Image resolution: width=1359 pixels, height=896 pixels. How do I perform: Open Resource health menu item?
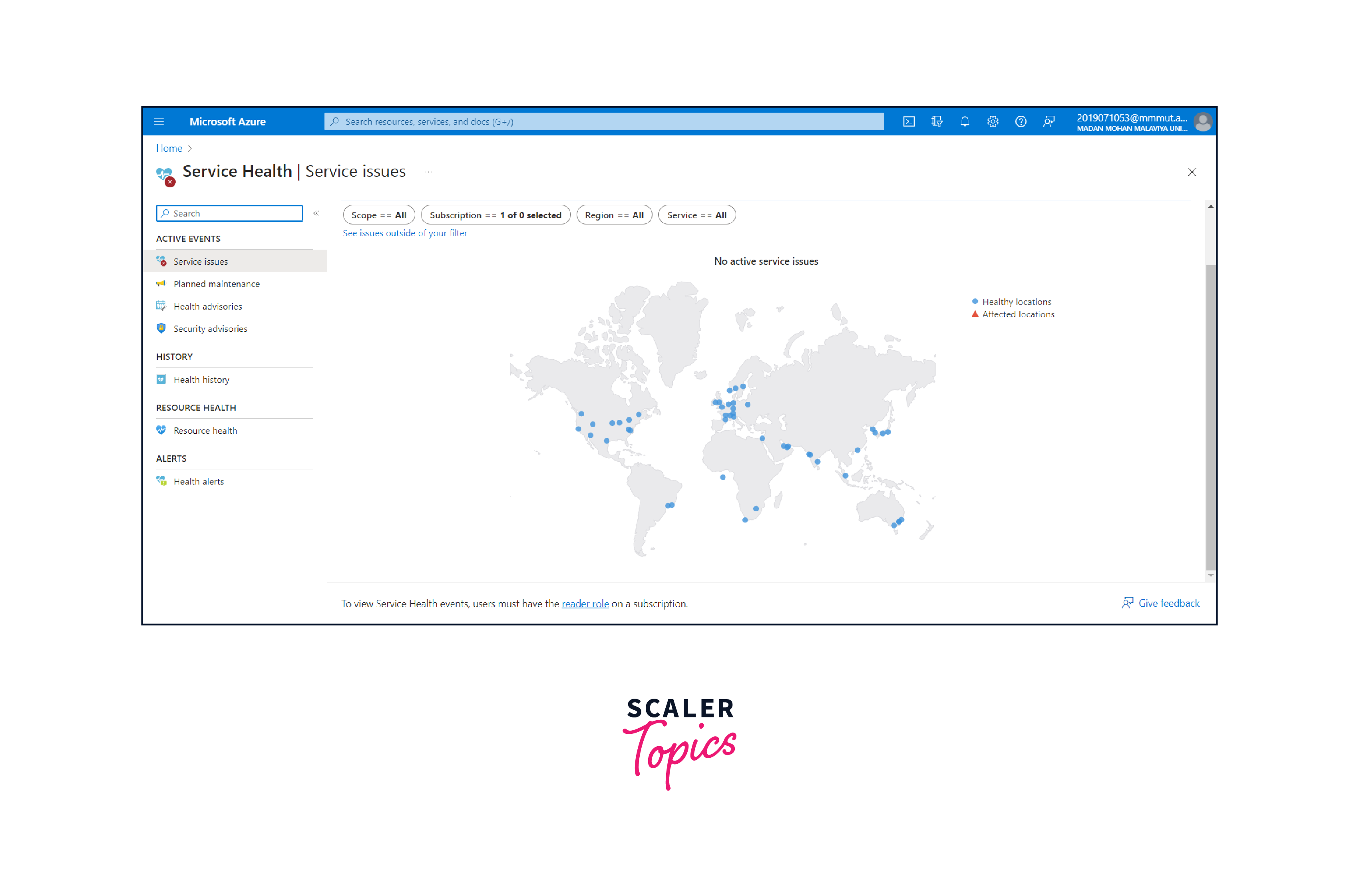tap(205, 430)
